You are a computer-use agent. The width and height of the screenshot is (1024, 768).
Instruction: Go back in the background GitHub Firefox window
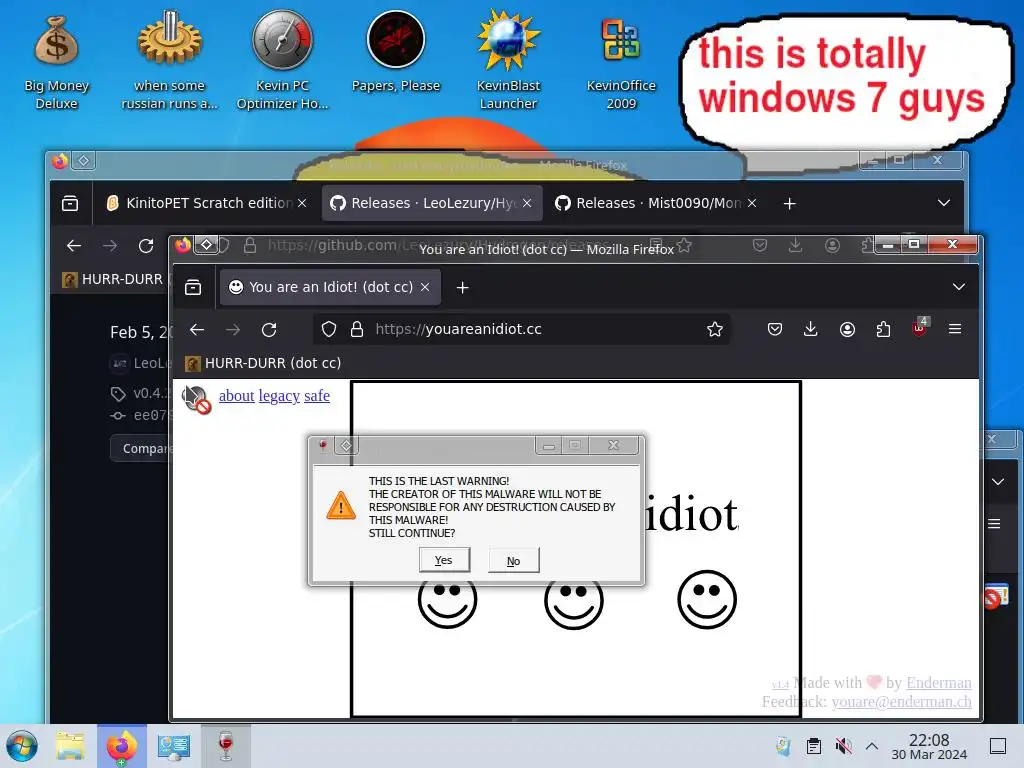[x=74, y=246]
